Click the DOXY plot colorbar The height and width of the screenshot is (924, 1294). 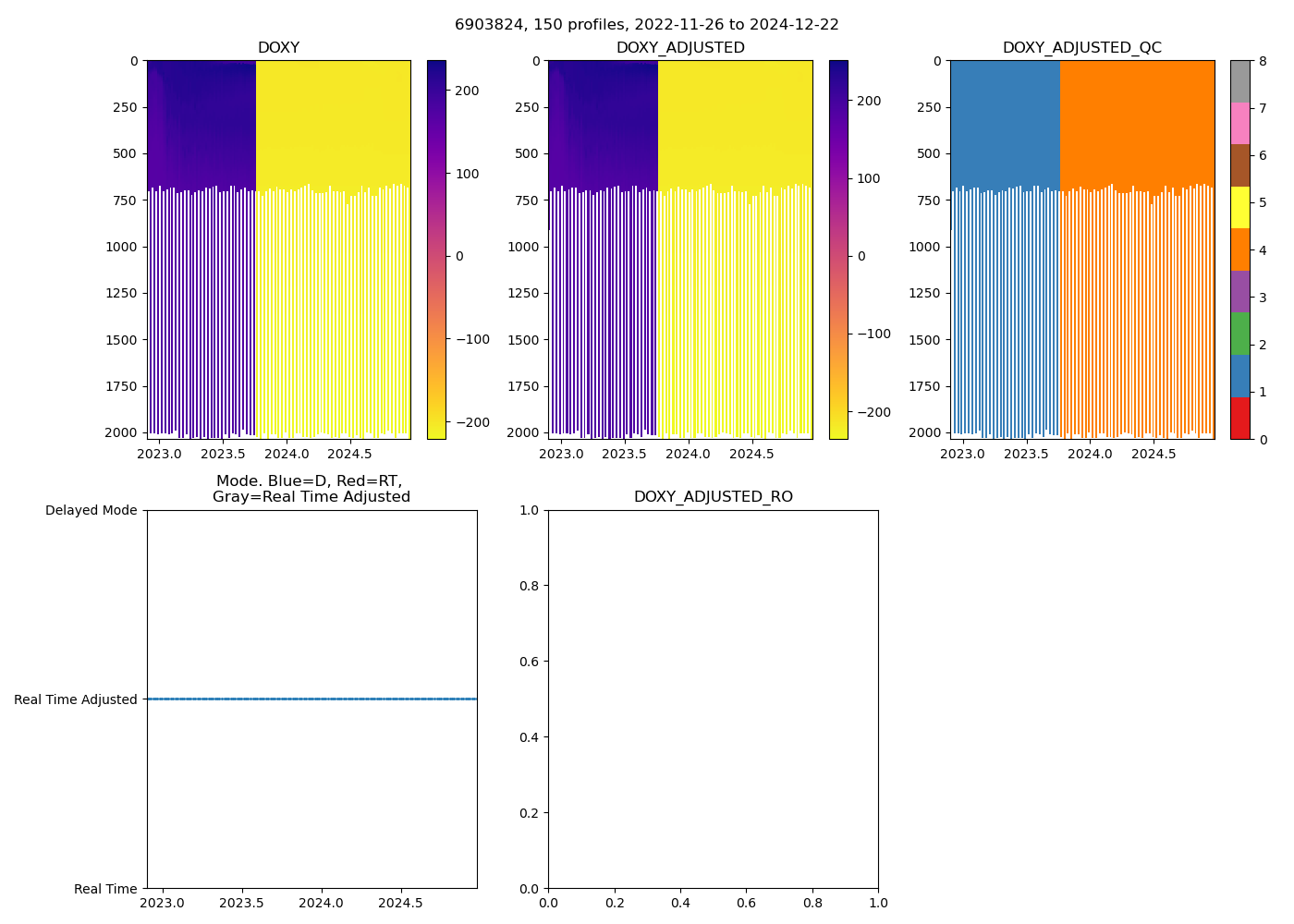click(436, 249)
